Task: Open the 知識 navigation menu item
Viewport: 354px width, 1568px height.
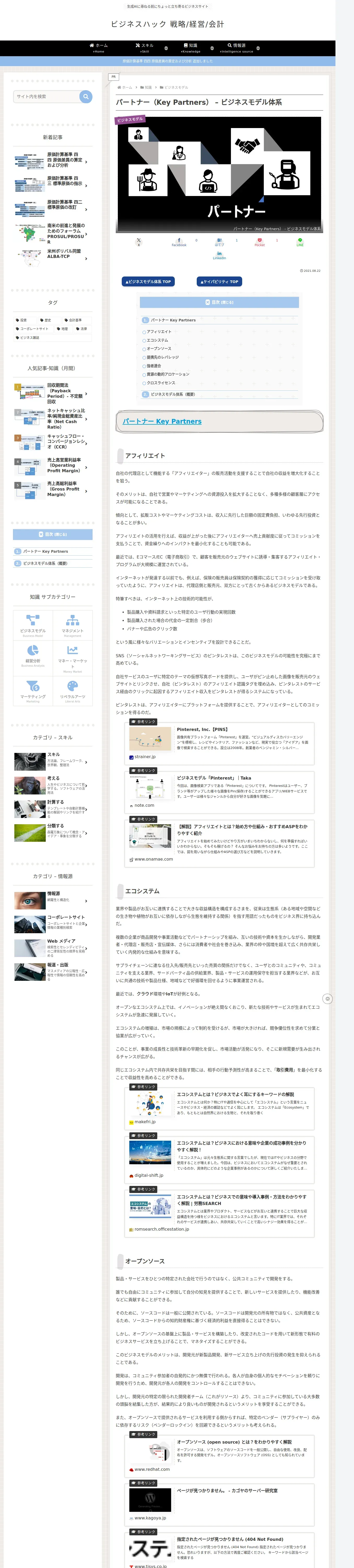Action: click(x=191, y=48)
